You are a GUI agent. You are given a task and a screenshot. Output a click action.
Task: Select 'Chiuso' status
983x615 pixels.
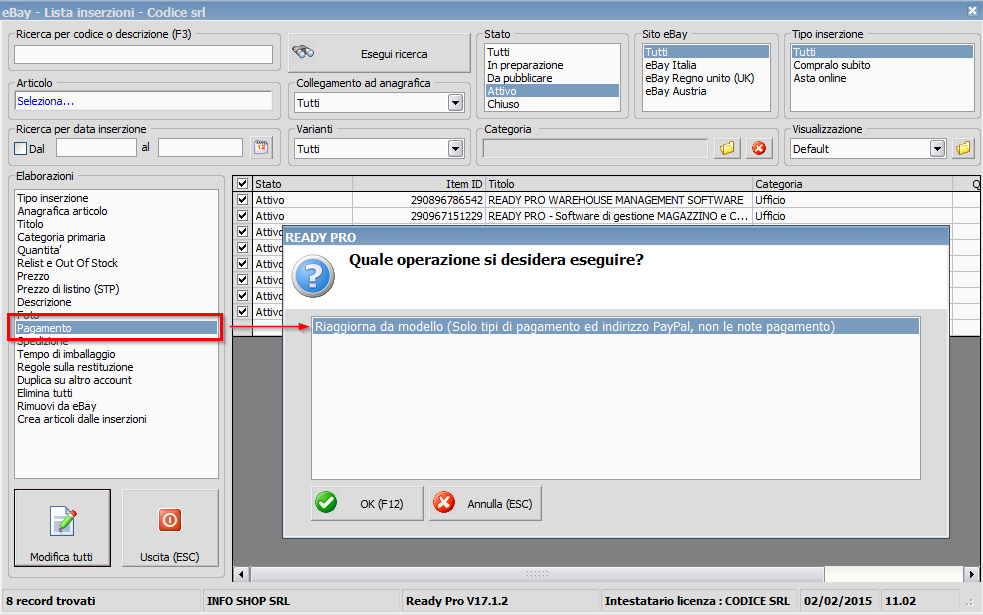[x=552, y=104]
